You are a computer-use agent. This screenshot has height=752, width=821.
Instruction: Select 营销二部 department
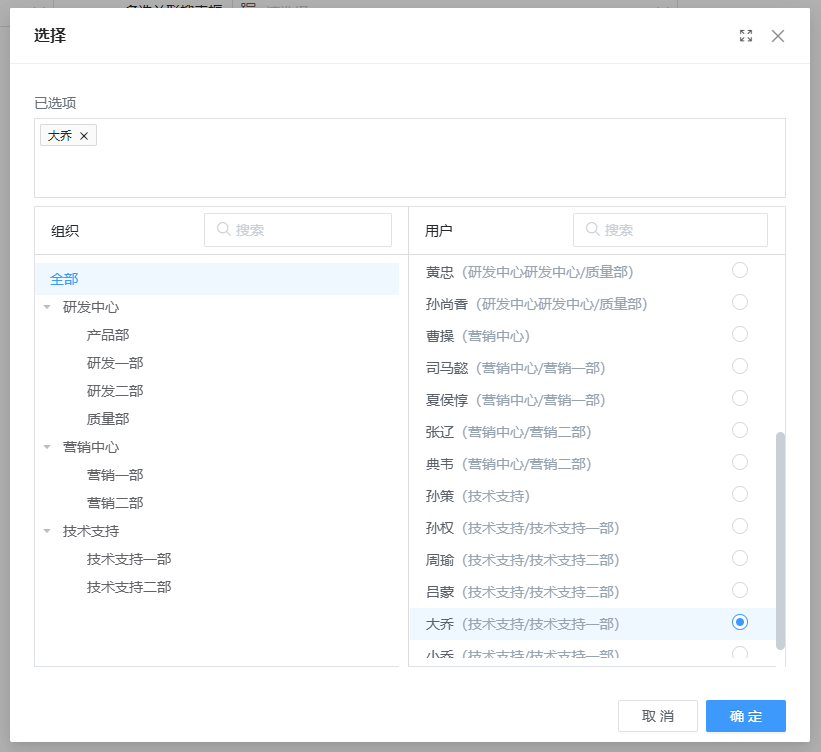115,503
